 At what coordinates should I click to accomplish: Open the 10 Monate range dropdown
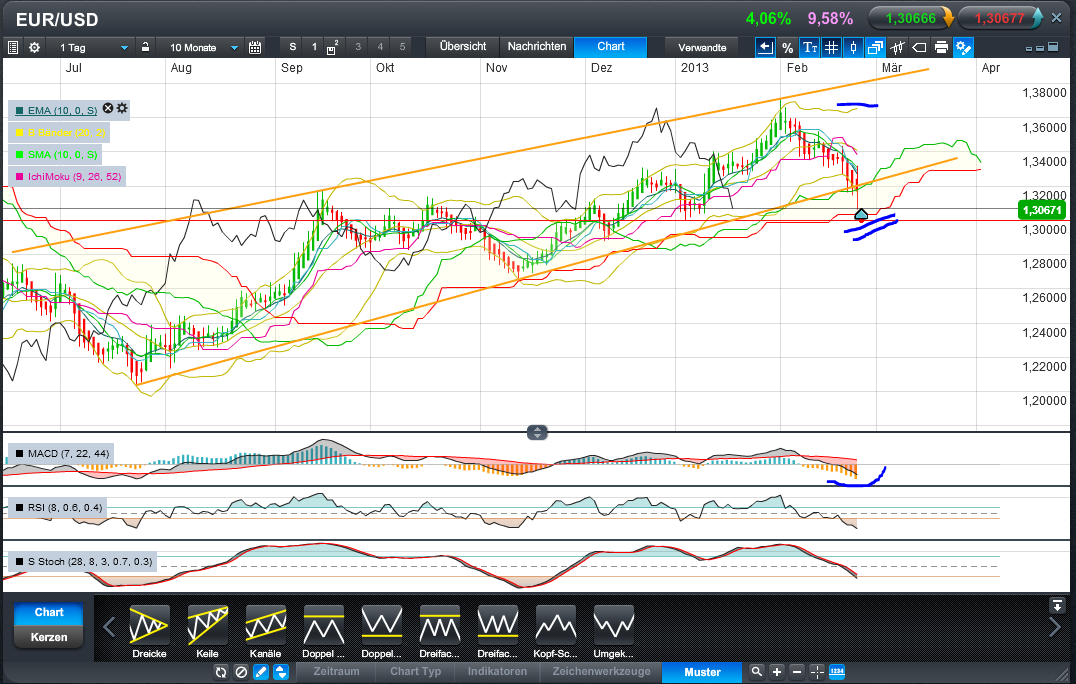click(204, 47)
